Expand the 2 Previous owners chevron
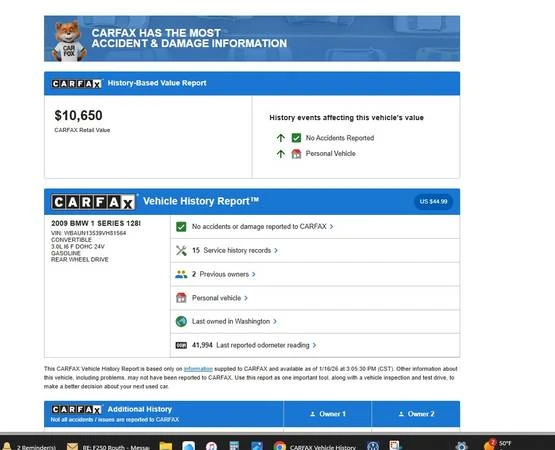The height and width of the screenshot is (450, 555). point(254,274)
